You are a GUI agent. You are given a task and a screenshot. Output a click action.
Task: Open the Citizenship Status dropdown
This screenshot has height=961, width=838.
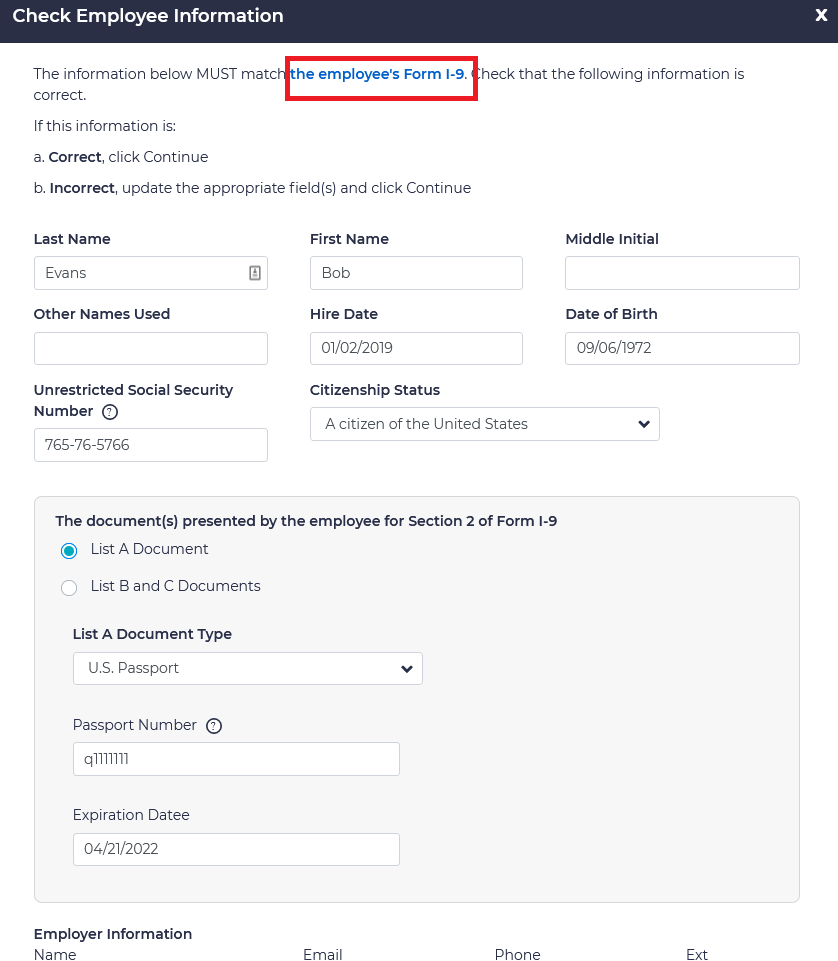pyautogui.click(x=484, y=424)
